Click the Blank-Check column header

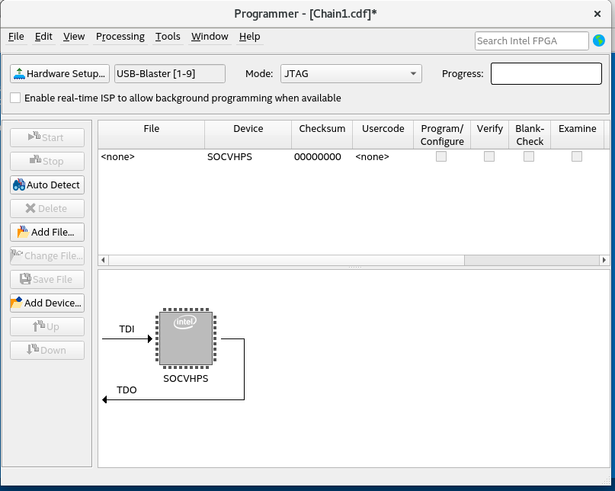coord(529,135)
